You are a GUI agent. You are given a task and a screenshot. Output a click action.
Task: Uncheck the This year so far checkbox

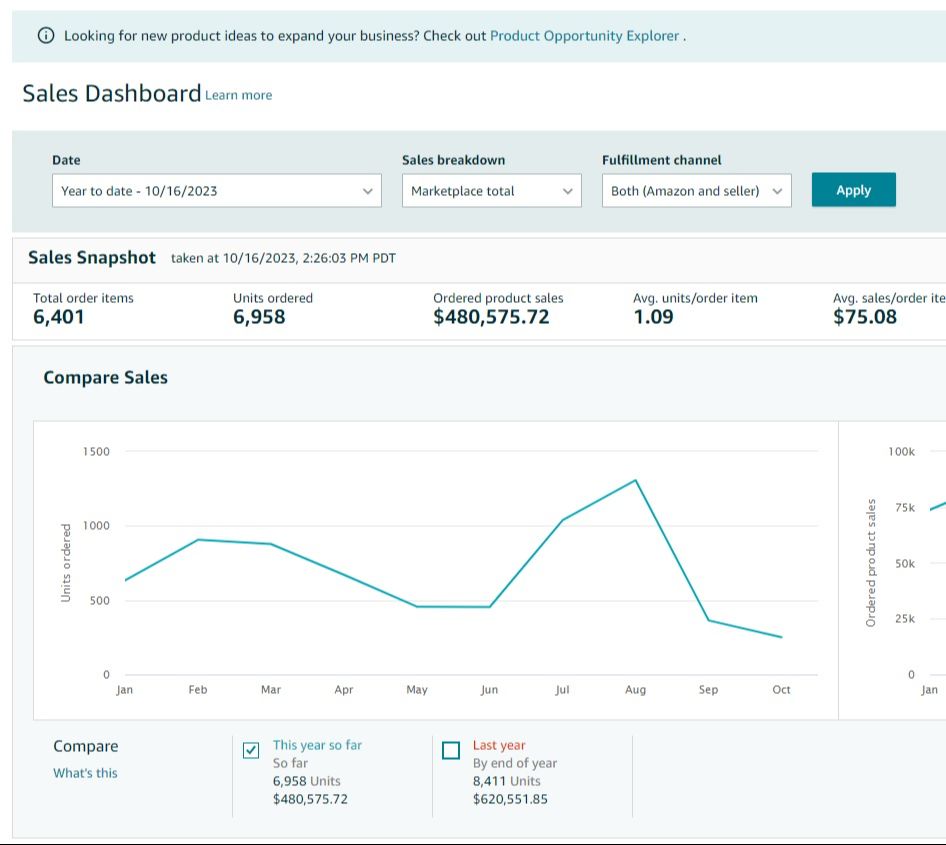coord(251,750)
